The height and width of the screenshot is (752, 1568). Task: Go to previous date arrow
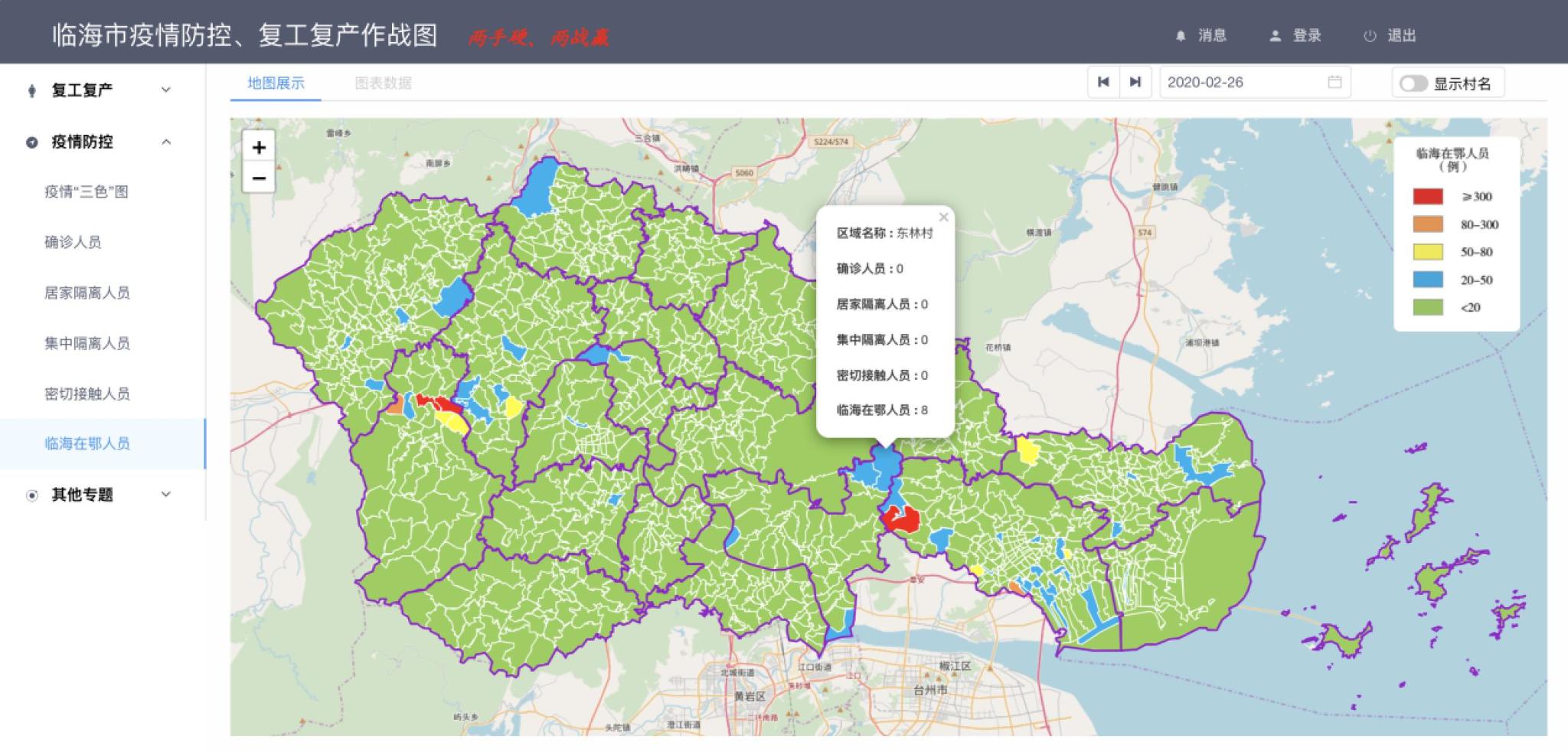point(1103,82)
